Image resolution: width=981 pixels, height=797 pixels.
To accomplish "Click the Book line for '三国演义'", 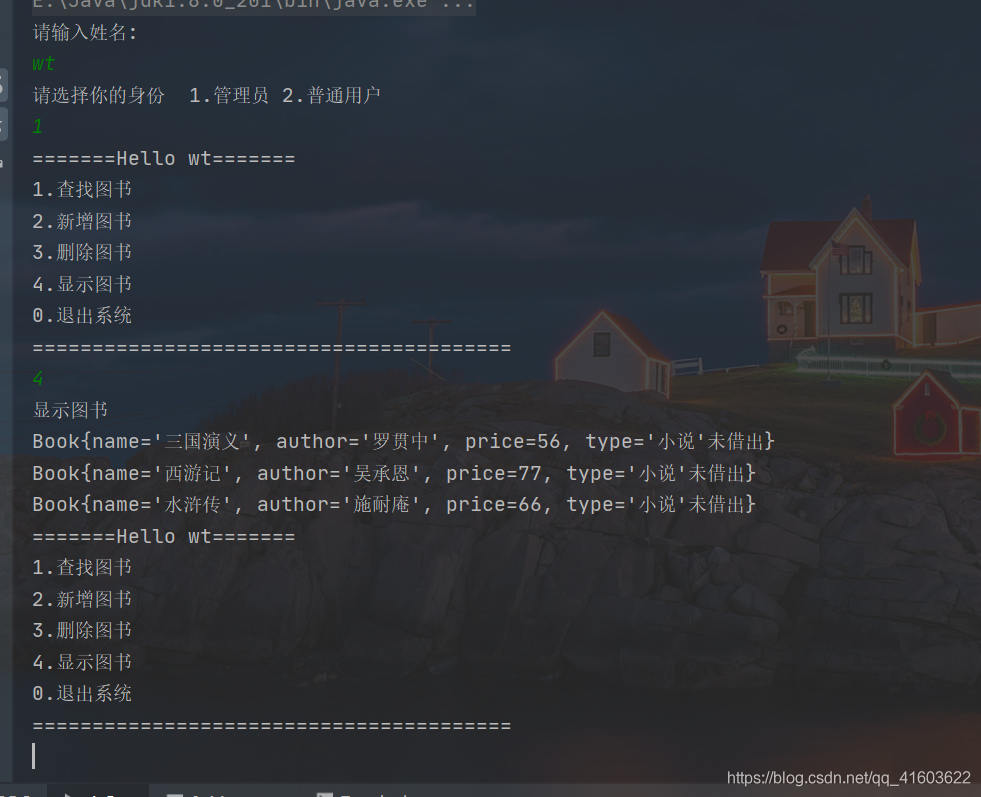I will click(x=404, y=442).
